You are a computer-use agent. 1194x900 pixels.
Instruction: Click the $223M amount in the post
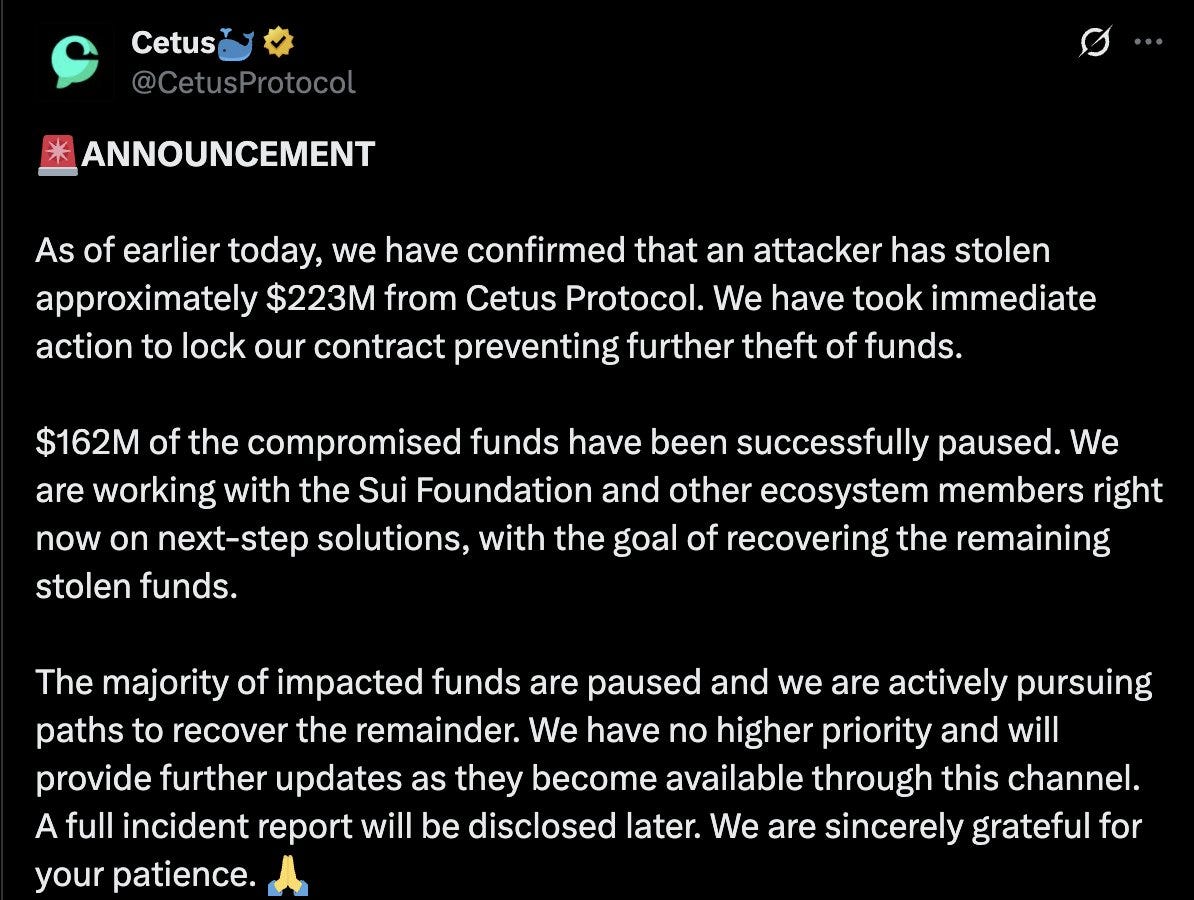pos(321,298)
